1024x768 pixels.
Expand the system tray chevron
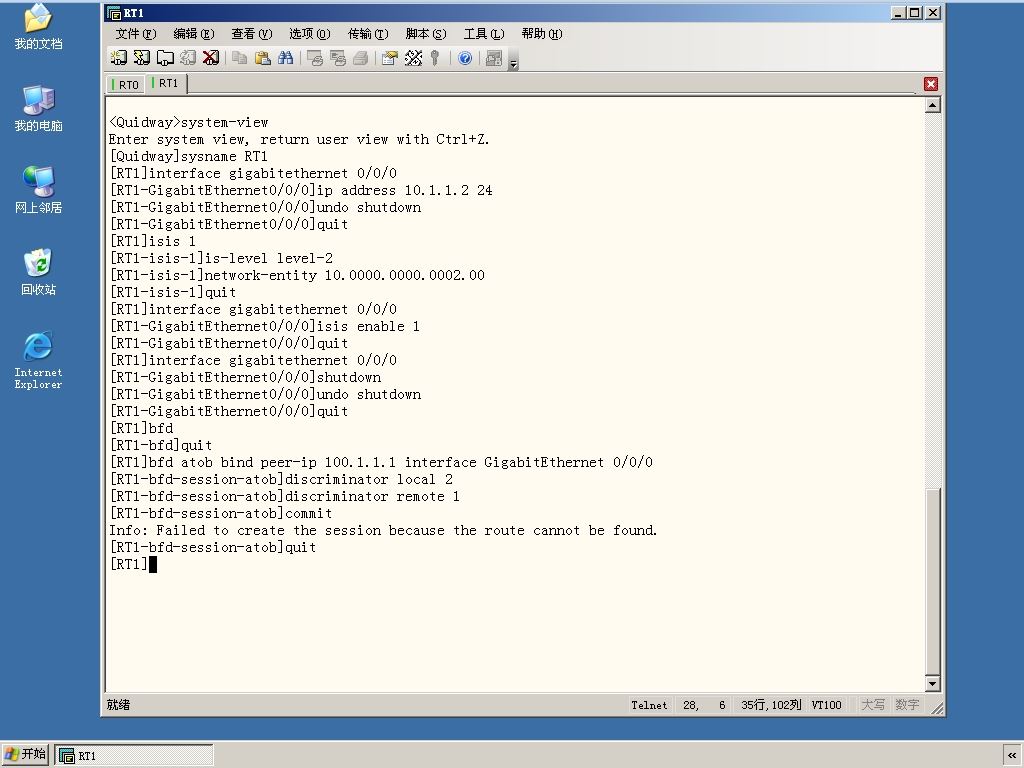(x=1012, y=756)
